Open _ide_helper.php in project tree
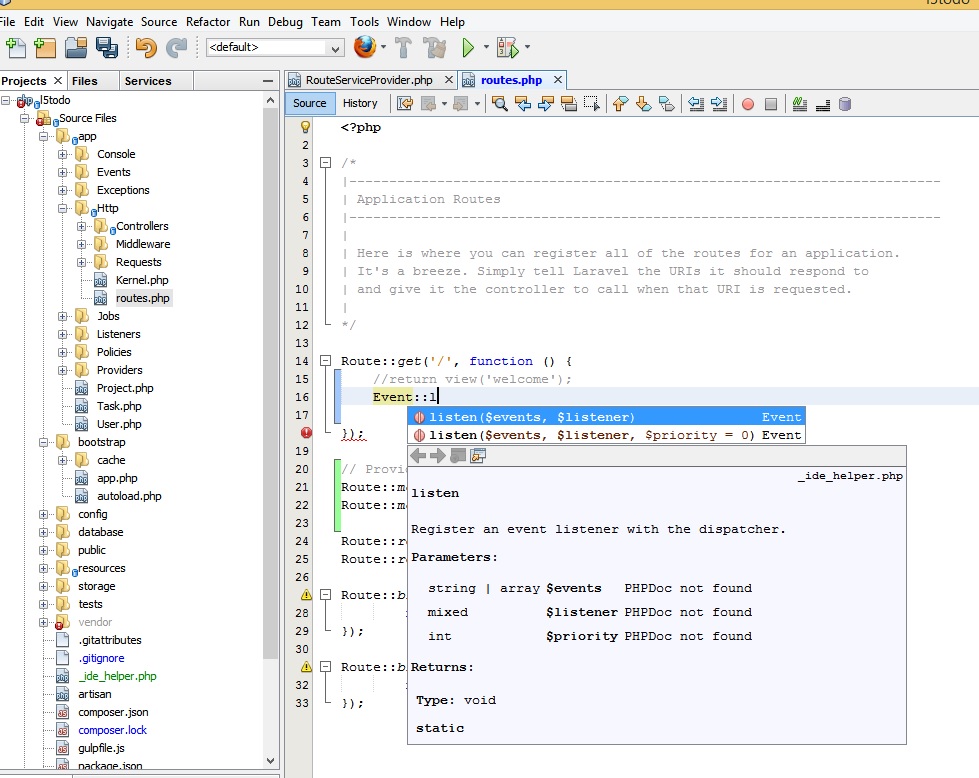 (117, 676)
